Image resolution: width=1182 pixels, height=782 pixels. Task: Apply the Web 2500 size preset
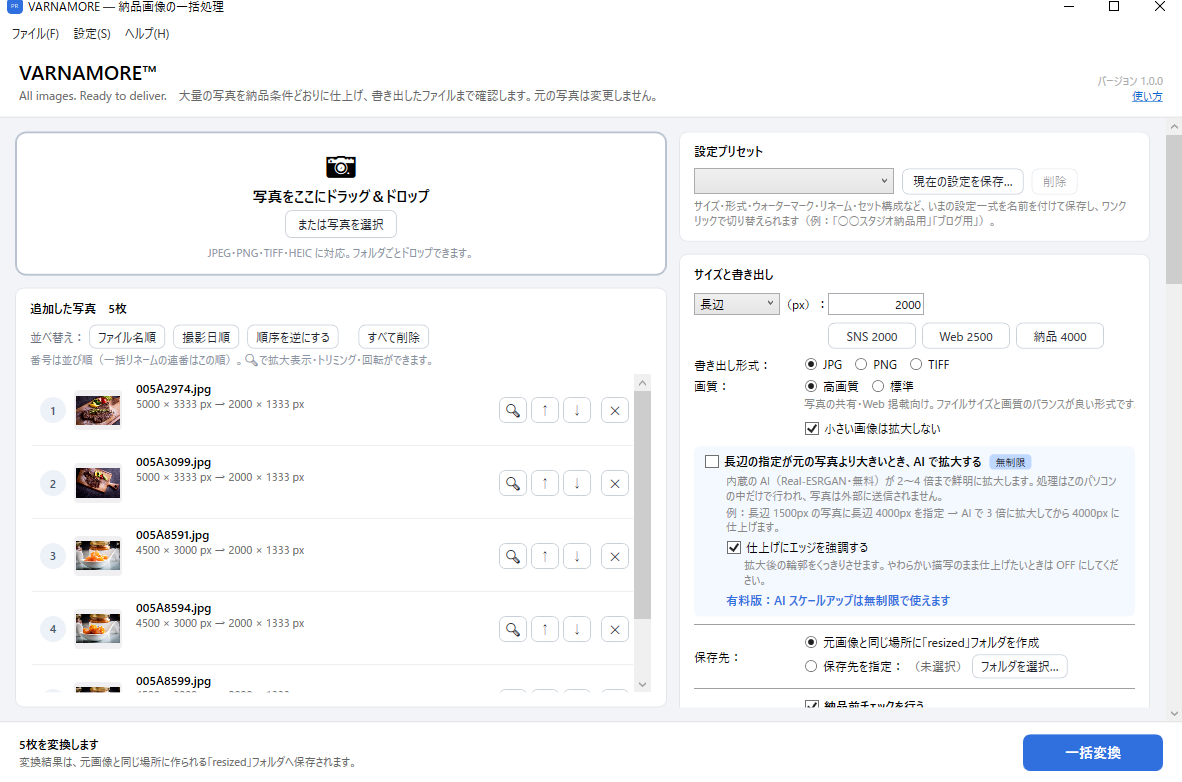[966, 336]
